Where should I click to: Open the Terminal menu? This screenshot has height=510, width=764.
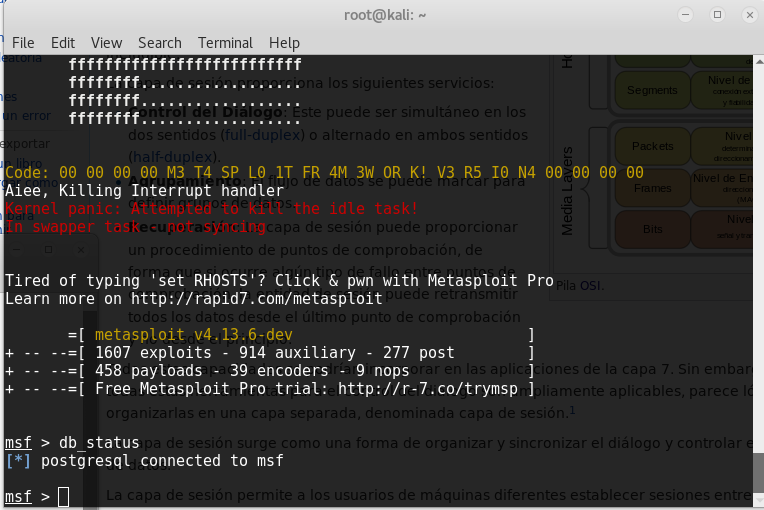pos(225,43)
